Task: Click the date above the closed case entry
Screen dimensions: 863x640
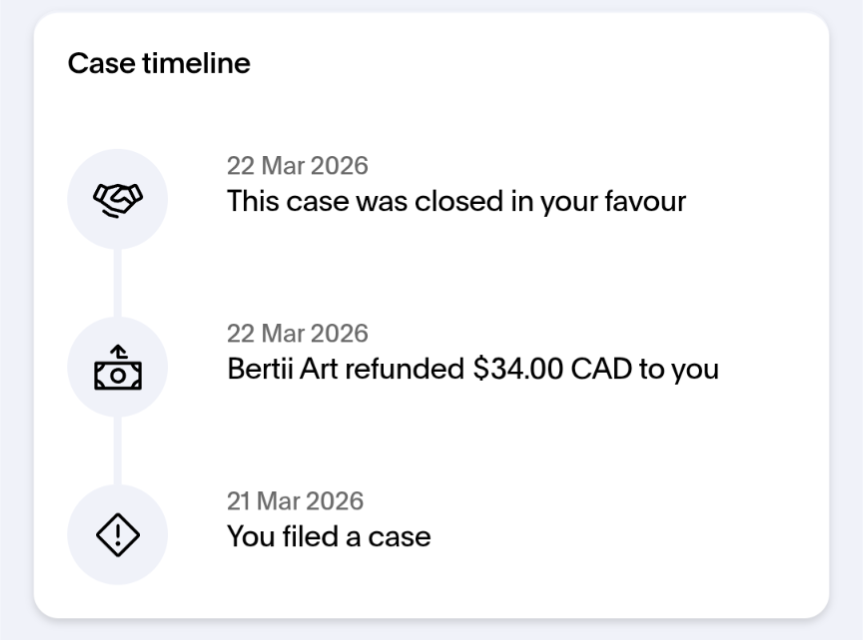Action: point(297,165)
